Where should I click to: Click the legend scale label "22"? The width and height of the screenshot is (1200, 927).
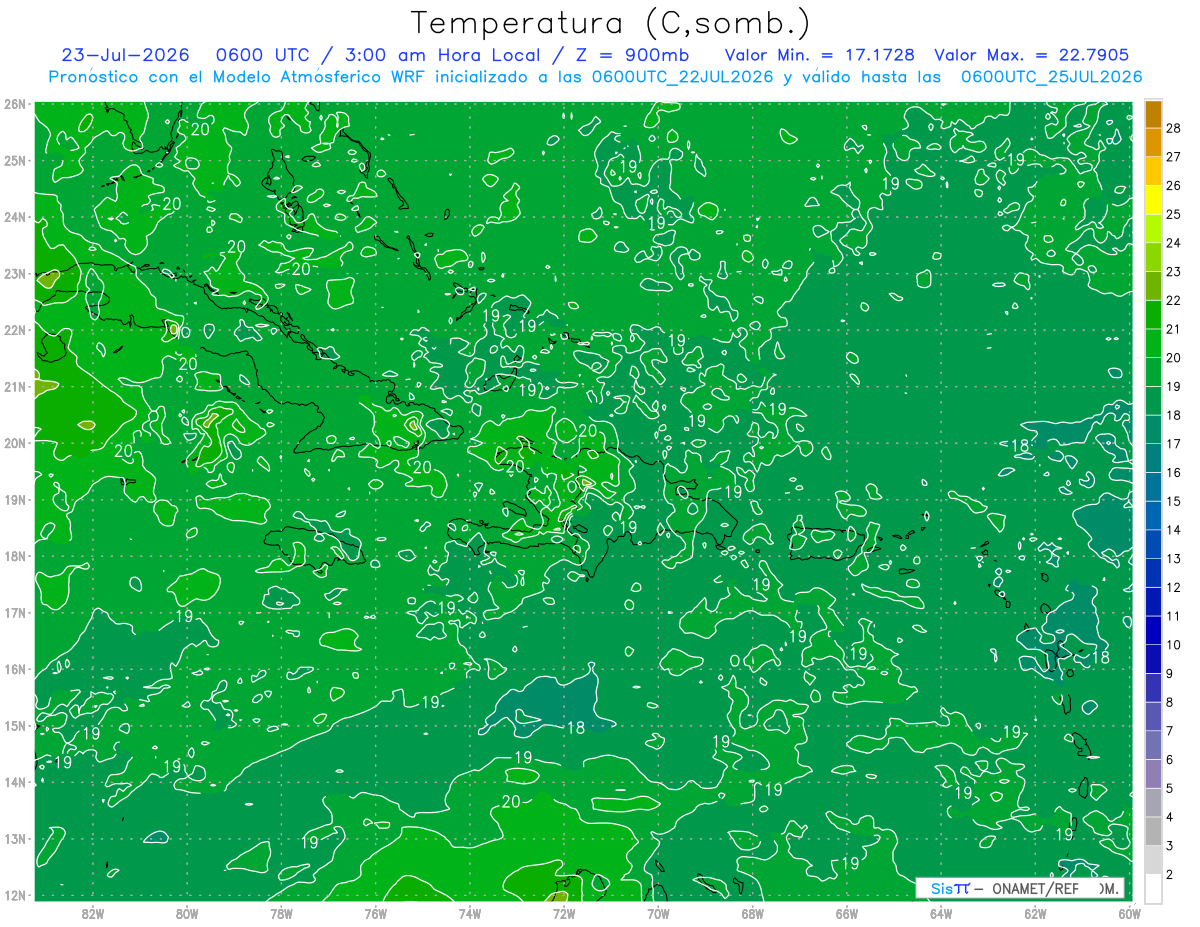(x=1173, y=300)
